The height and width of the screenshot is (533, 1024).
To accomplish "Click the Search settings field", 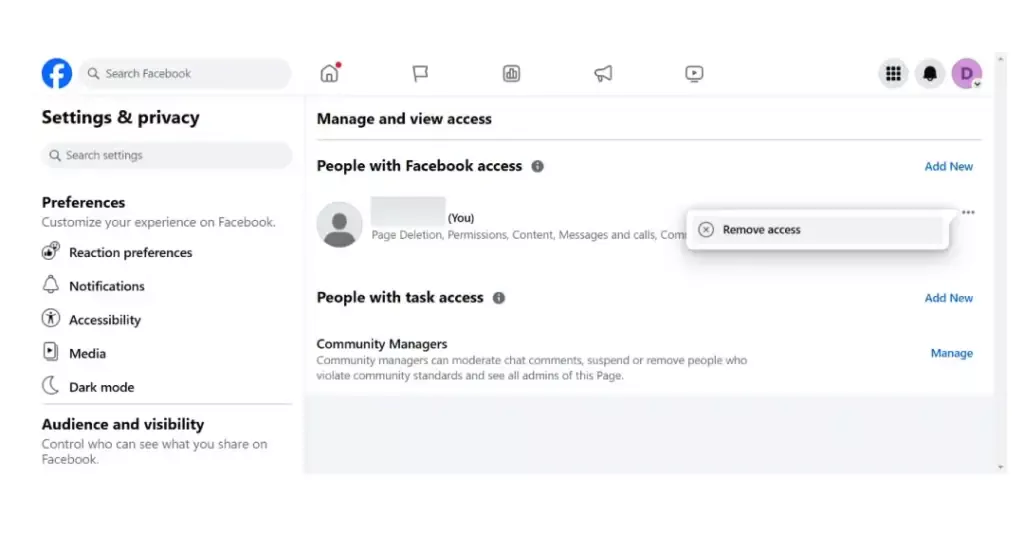I will coord(167,155).
